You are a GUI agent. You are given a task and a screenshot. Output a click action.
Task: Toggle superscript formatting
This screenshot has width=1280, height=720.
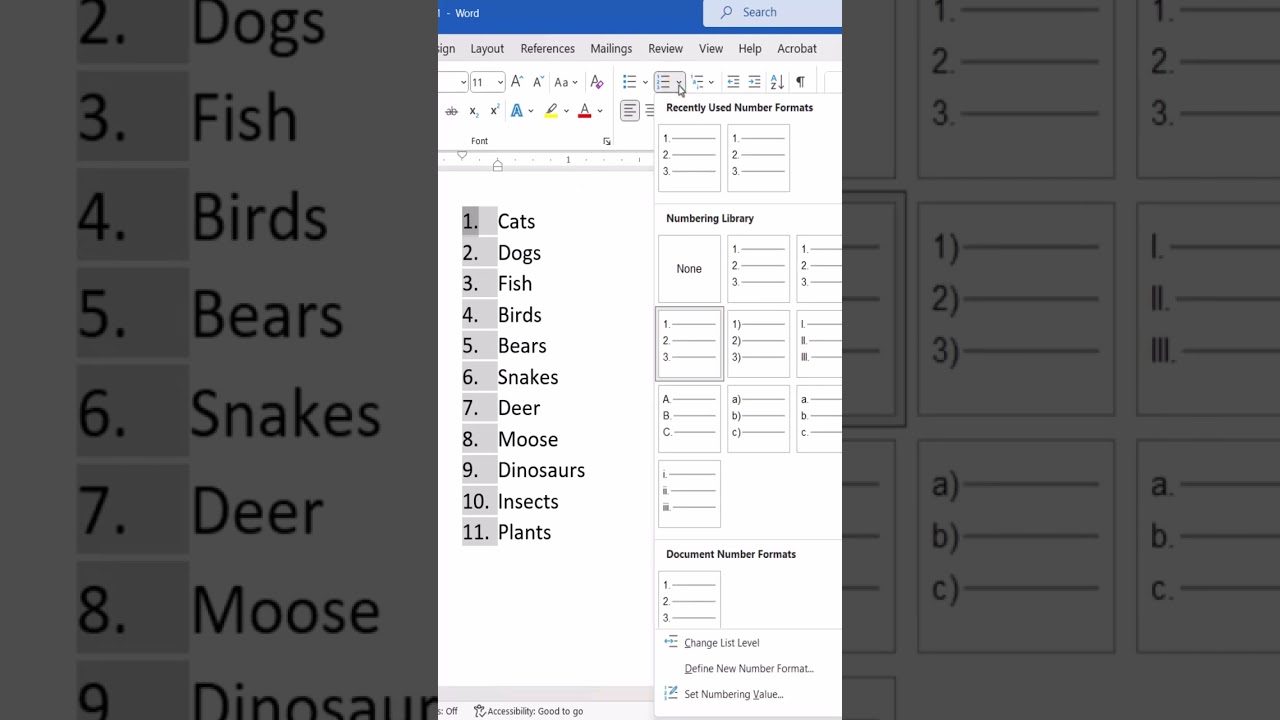pos(494,111)
